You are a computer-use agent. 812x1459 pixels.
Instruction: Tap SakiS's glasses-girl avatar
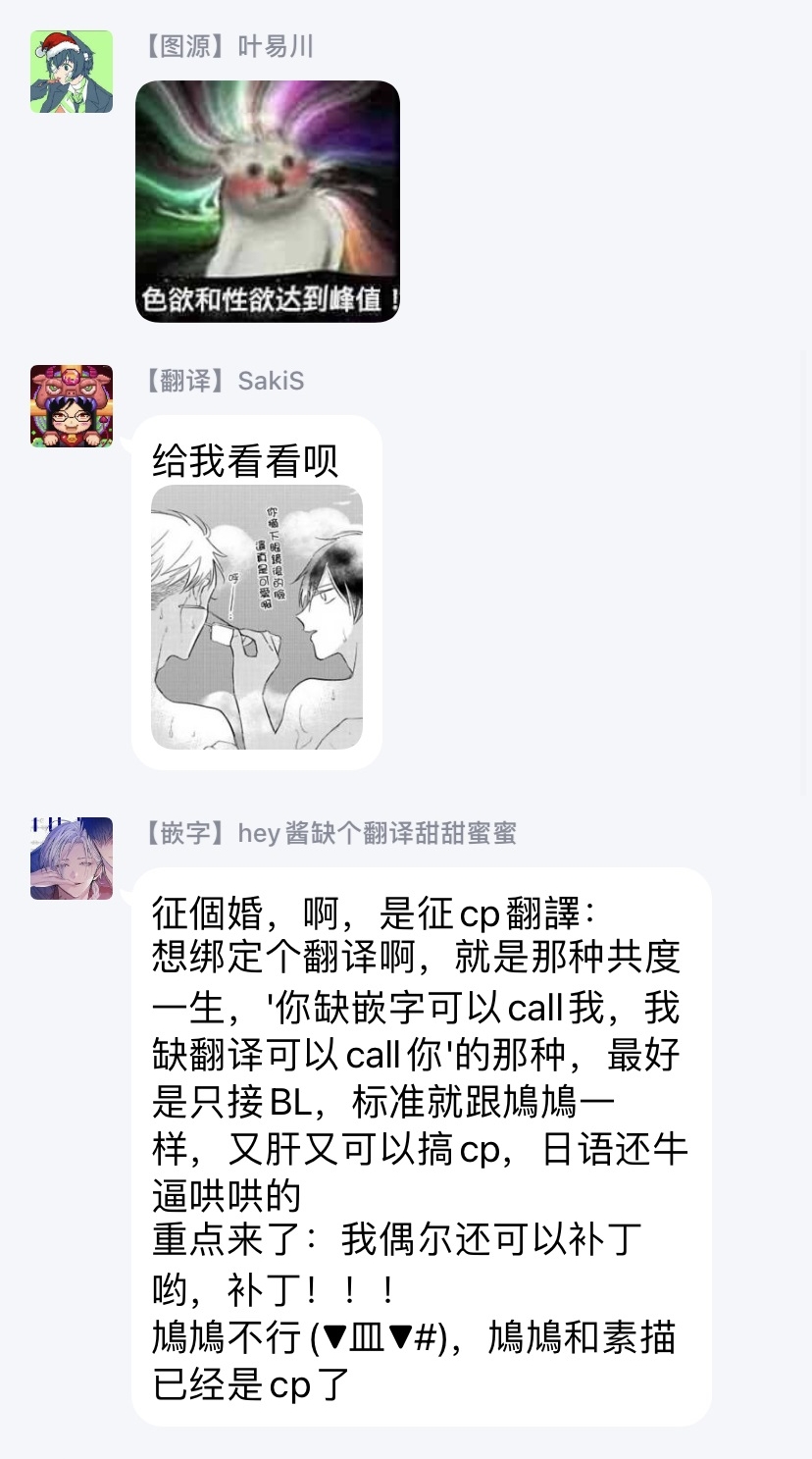[x=72, y=406]
